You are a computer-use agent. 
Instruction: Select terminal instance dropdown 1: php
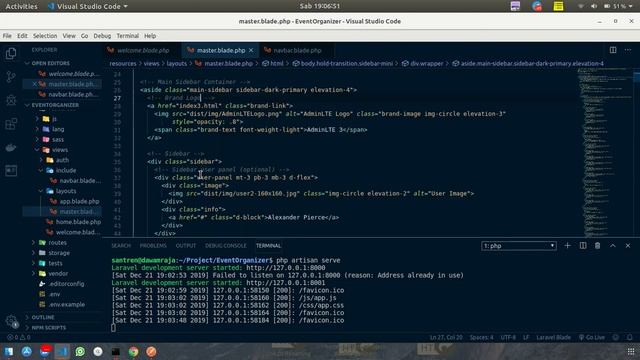pyautogui.click(x=519, y=246)
